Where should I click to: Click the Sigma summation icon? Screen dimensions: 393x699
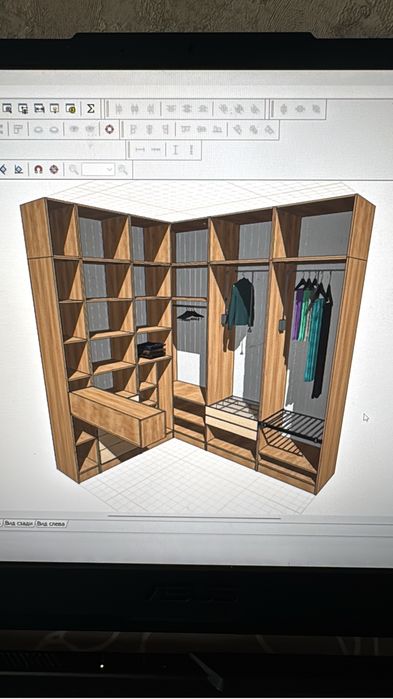coord(90,108)
